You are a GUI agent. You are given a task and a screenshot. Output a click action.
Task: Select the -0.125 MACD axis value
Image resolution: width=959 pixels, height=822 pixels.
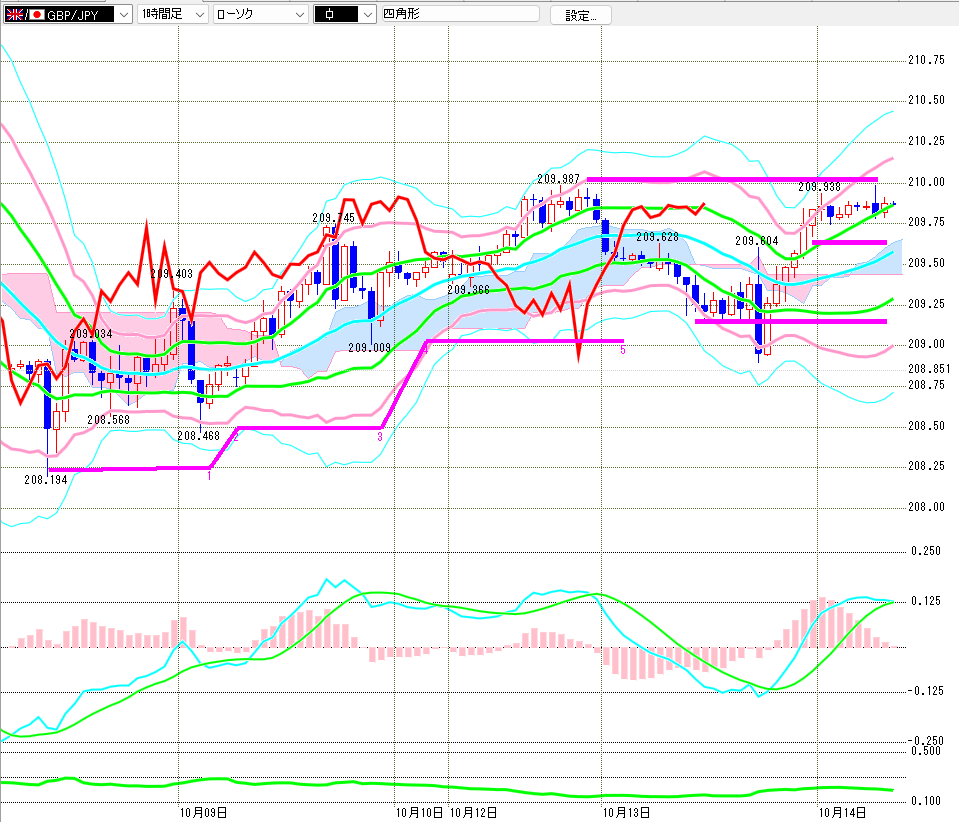pyautogui.click(x=924, y=691)
